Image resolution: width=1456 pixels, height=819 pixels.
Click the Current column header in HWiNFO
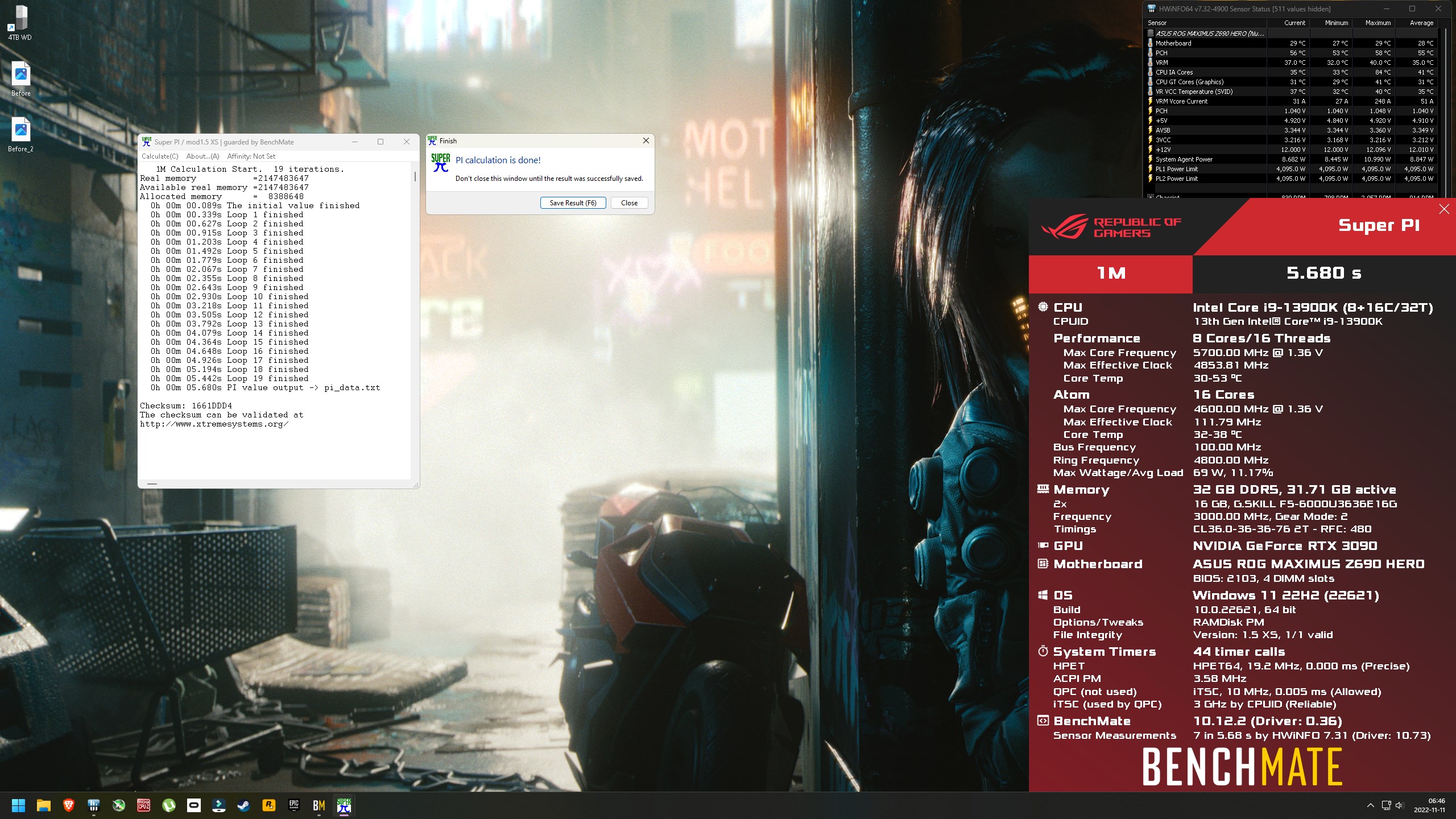point(1288,23)
